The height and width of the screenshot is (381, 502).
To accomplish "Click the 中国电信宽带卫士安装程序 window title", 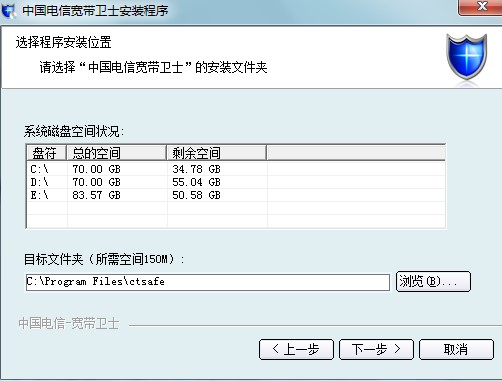I will (95, 11).
